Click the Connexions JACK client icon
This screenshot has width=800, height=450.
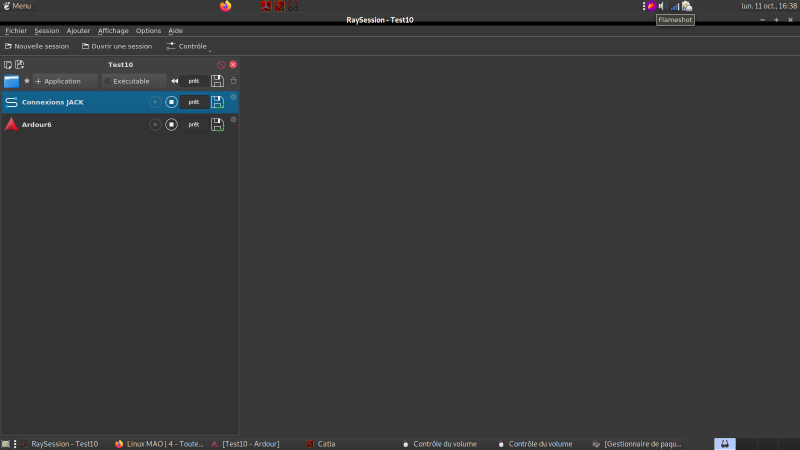click(x=11, y=102)
